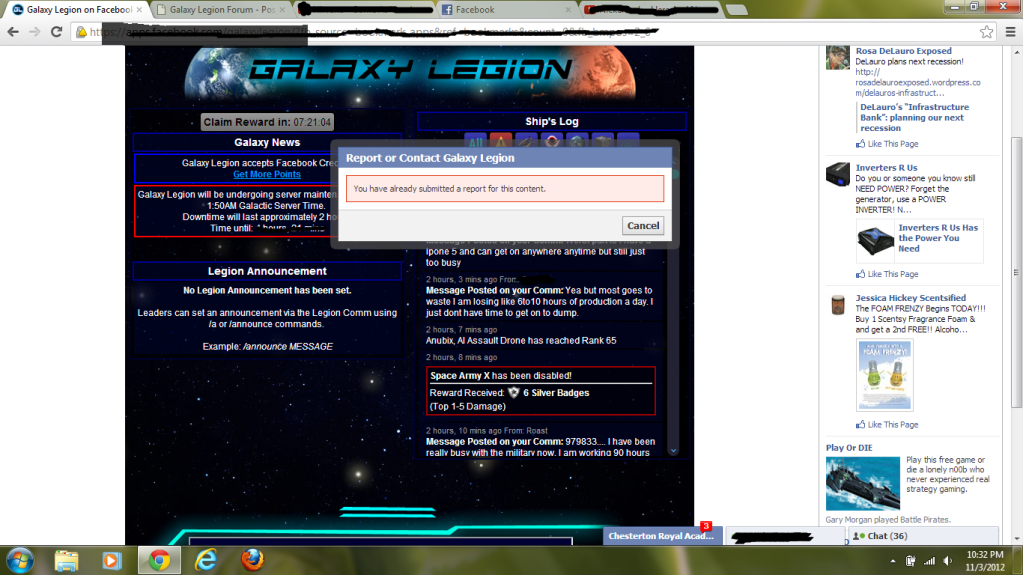
Task: Click Cancel in the report dialog
Action: tap(643, 226)
